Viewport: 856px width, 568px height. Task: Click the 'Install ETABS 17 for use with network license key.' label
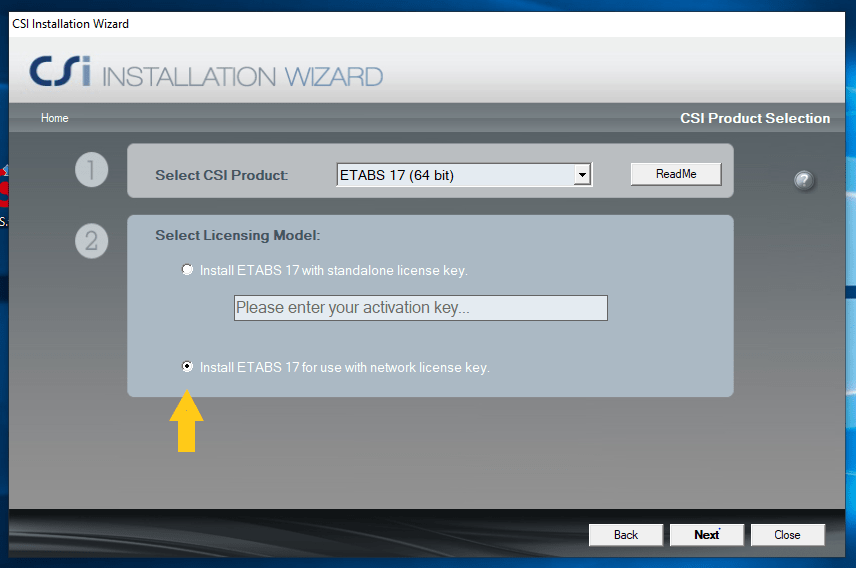coord(344,368)
